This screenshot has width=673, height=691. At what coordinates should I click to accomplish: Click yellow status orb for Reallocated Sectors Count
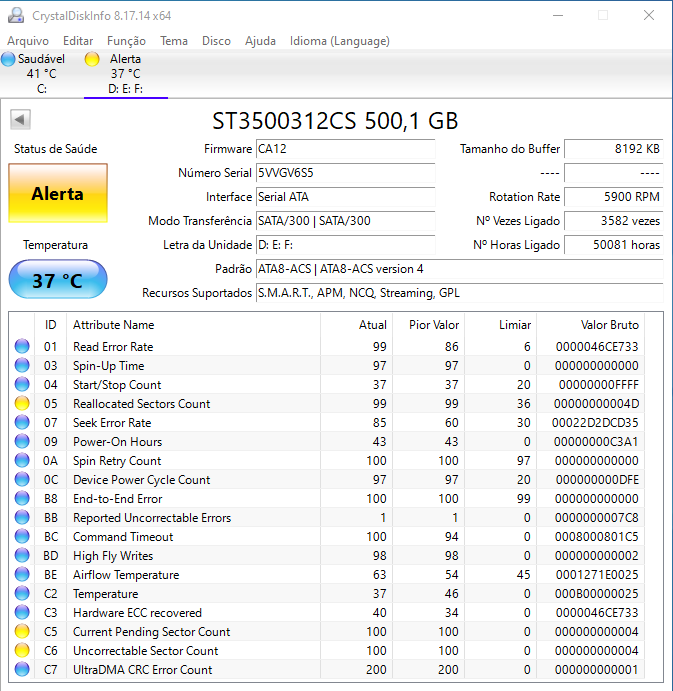[22, 403]
